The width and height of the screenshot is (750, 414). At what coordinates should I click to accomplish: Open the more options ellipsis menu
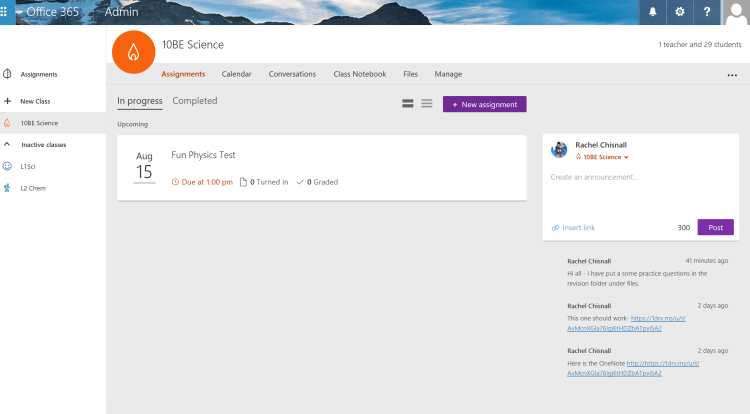[x=732, y=75]
